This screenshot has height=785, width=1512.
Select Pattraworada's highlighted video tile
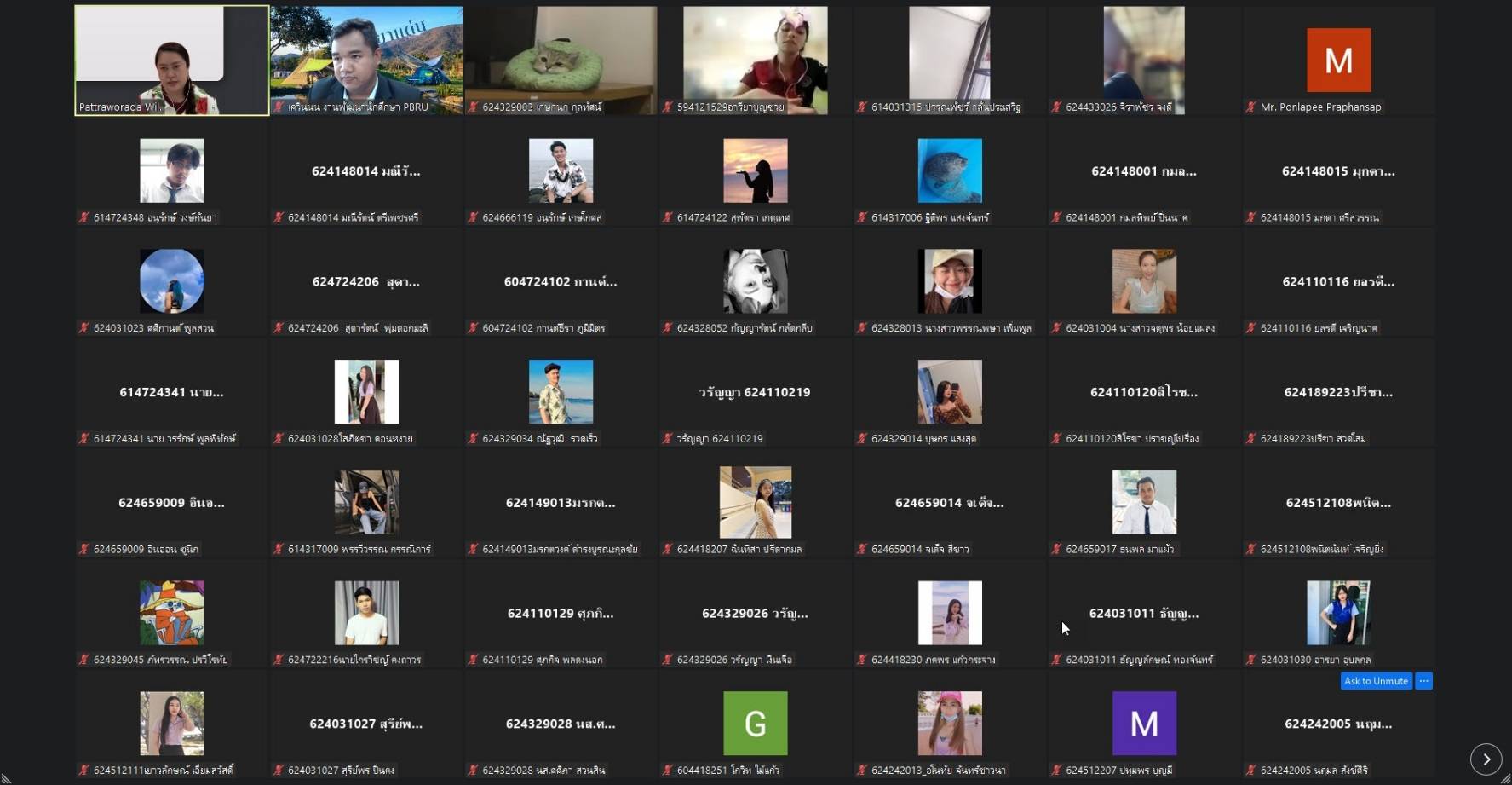[171, 60]
